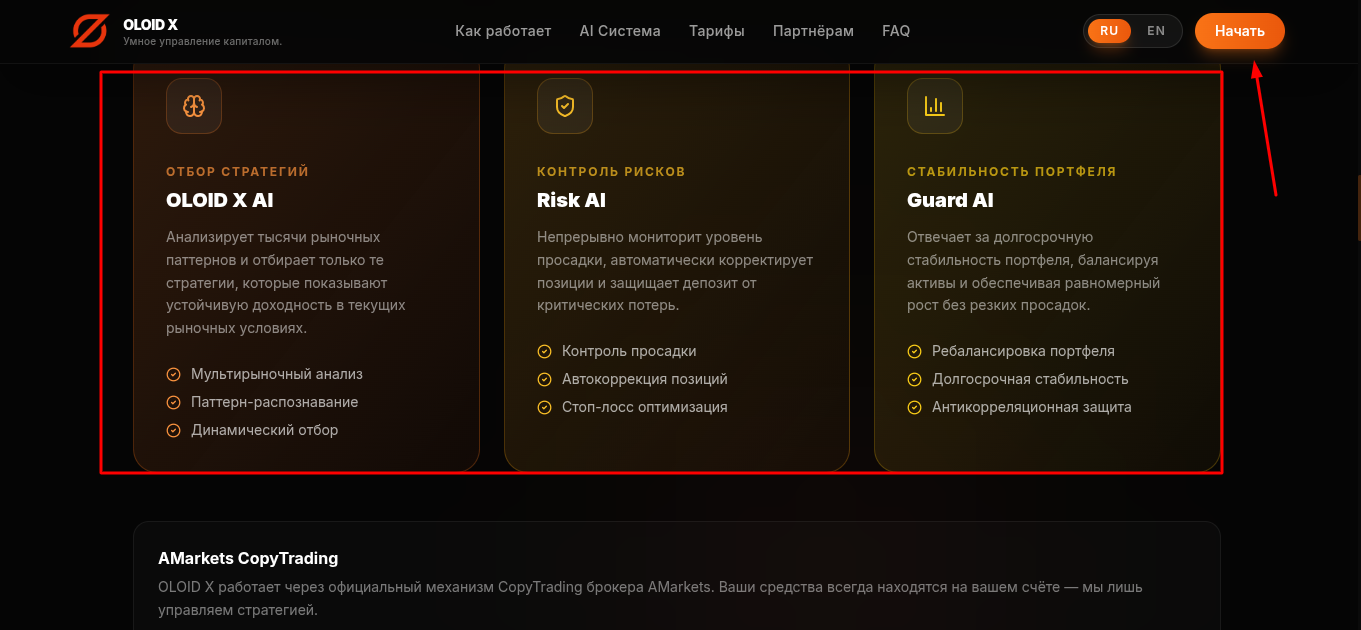
Task: Click the Антикорреляционная защита text
Action: tap(1032, 407)
